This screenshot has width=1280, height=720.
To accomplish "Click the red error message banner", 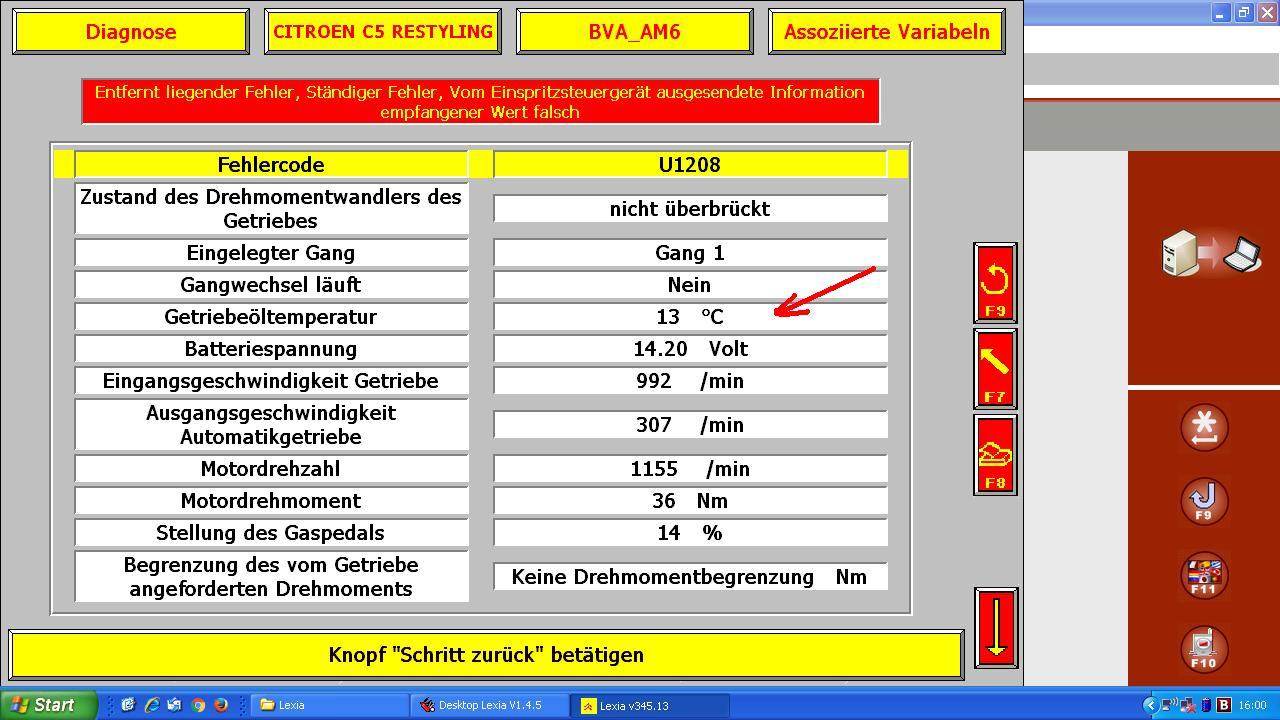I will point(480,102).
